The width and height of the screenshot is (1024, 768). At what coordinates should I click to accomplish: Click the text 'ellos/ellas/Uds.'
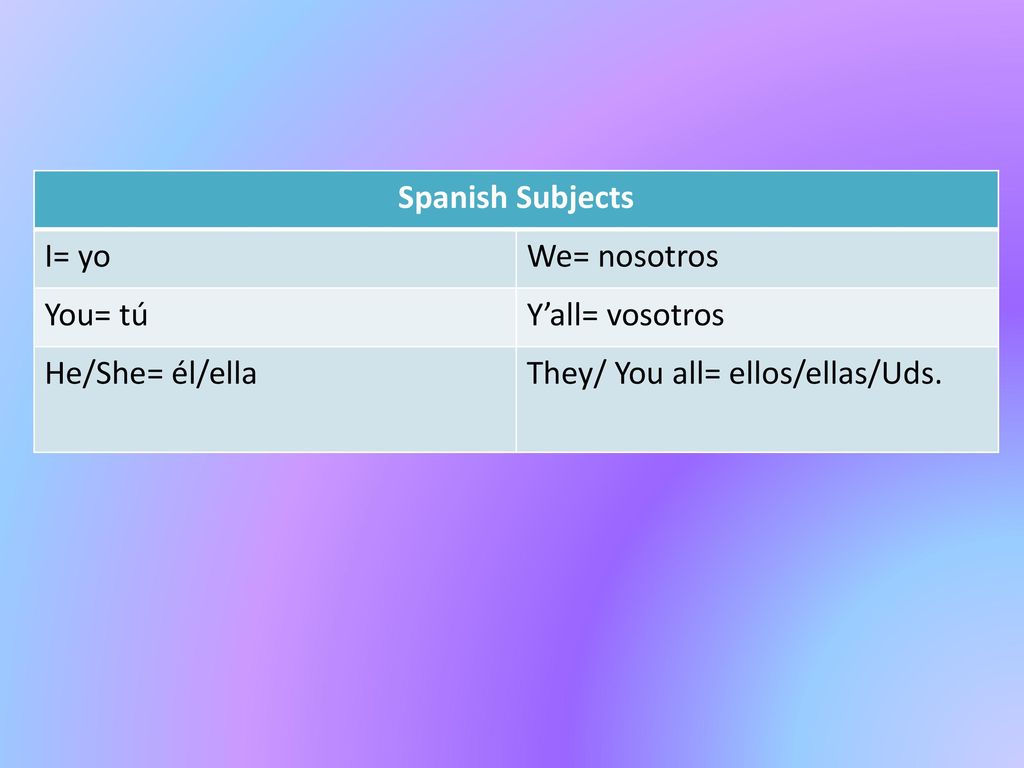835,374
